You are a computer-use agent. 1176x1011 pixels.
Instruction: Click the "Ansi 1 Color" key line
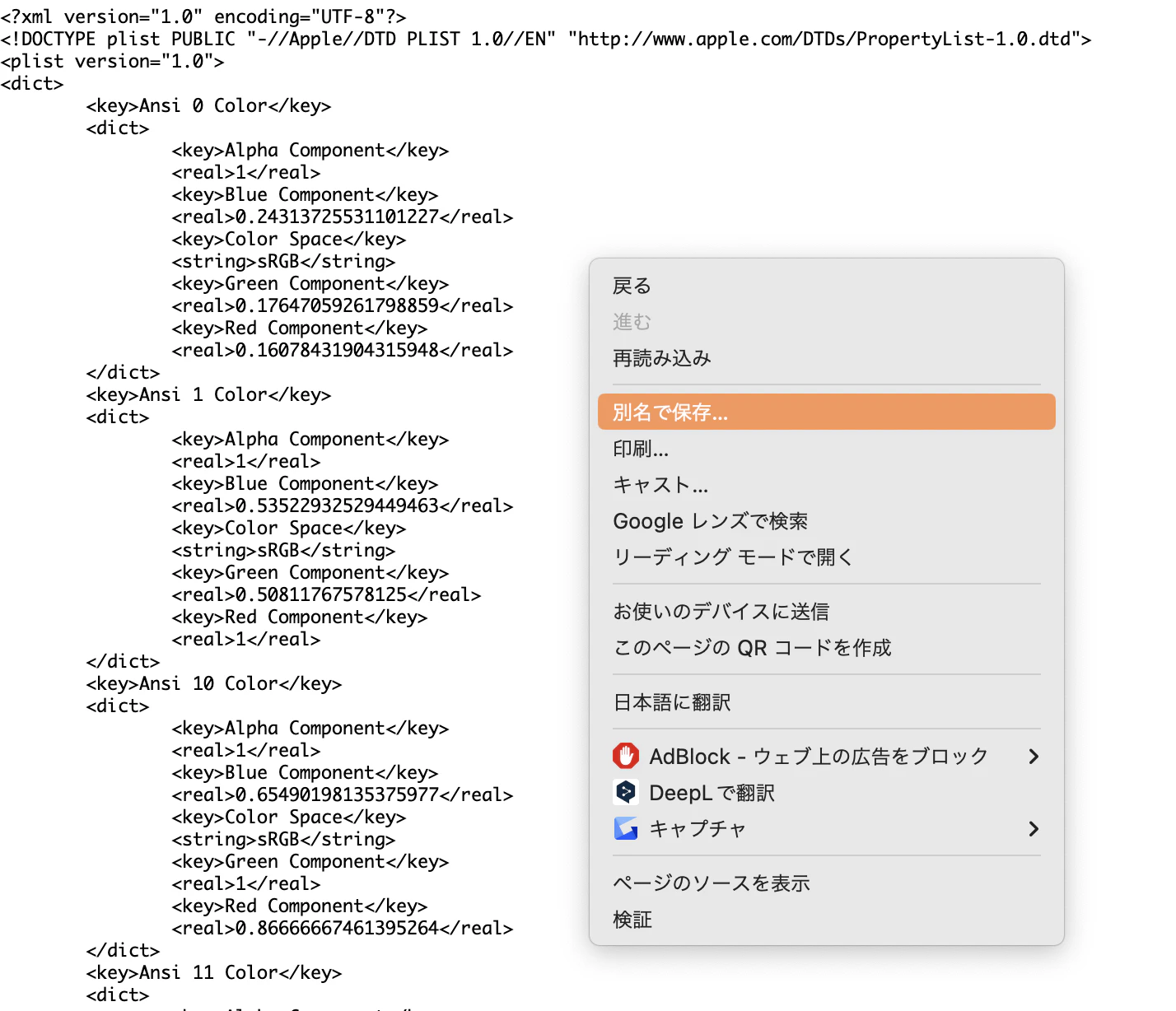(209, 394)
